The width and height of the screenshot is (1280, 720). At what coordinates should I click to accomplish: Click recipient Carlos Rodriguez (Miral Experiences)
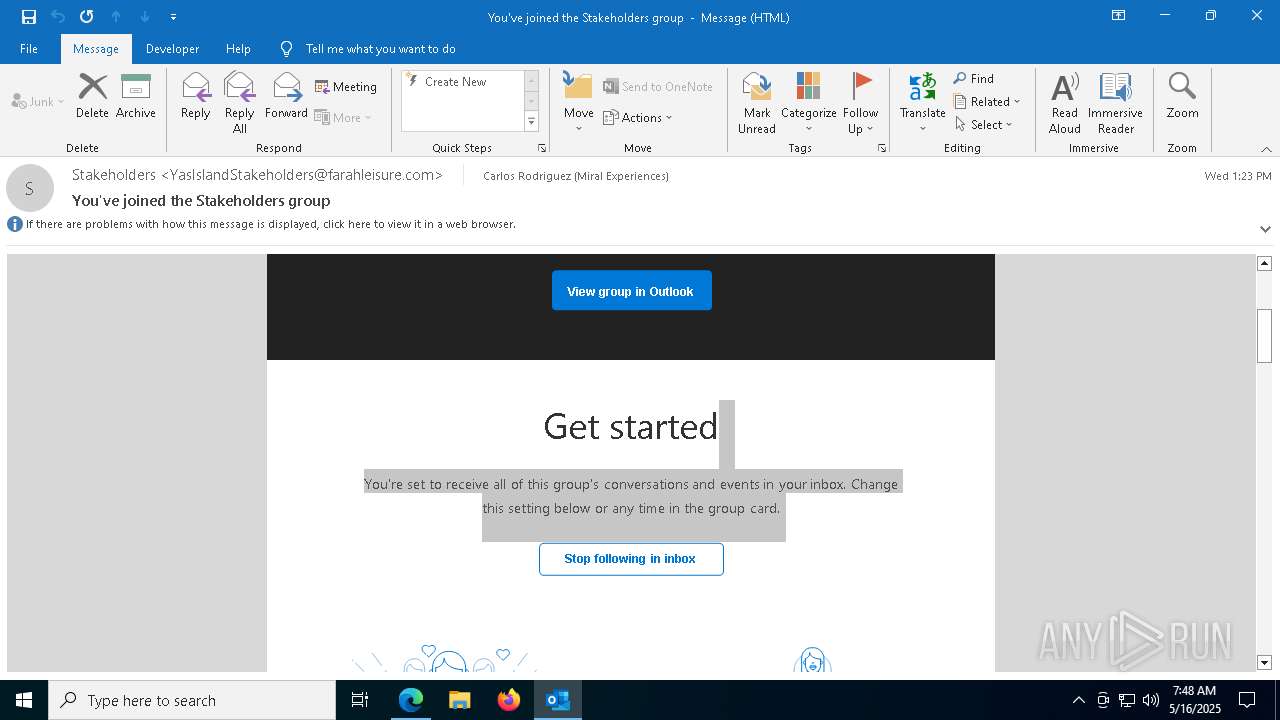pos(576,176)
